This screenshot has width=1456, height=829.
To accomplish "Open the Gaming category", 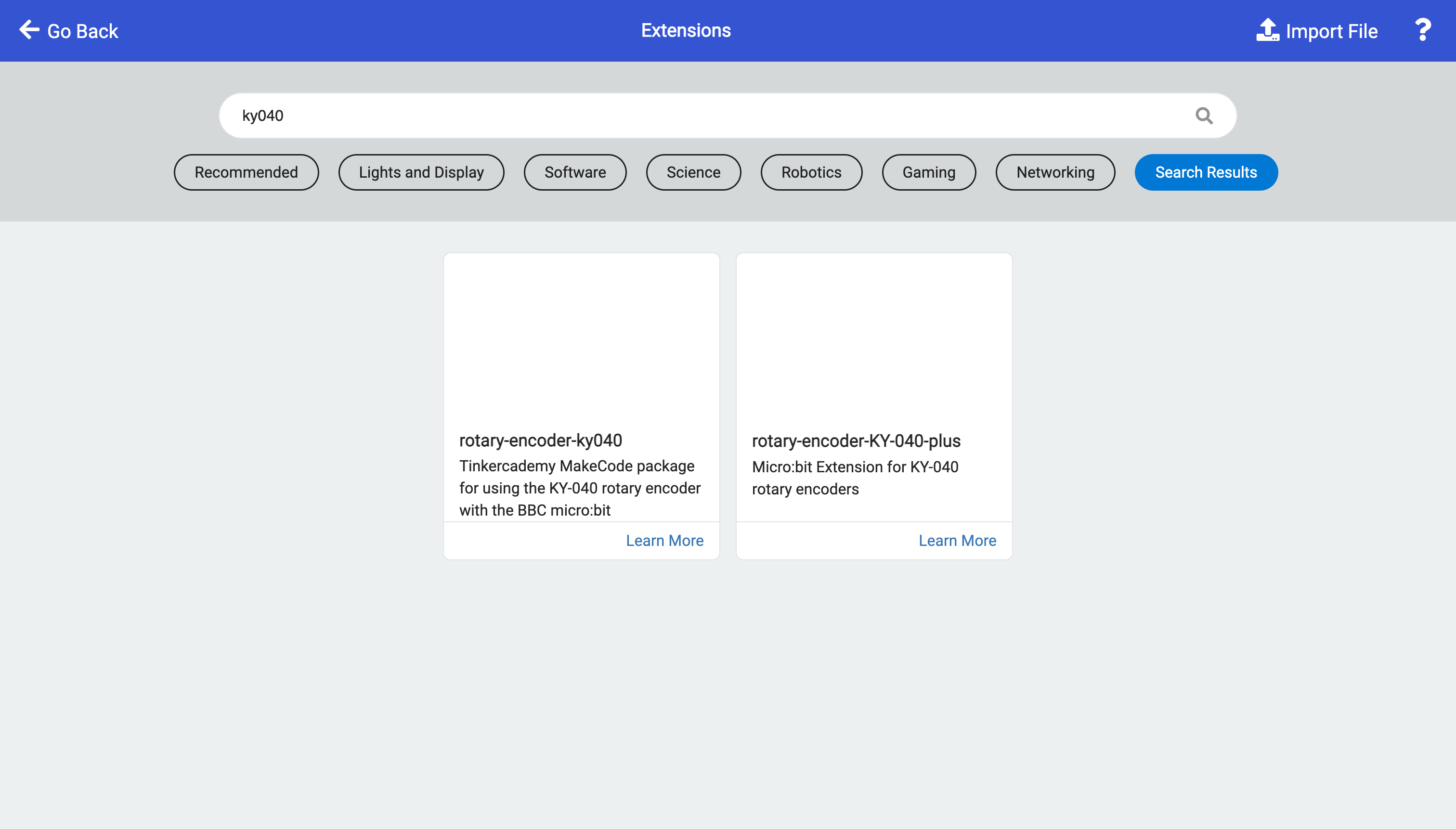I will 929,172.
